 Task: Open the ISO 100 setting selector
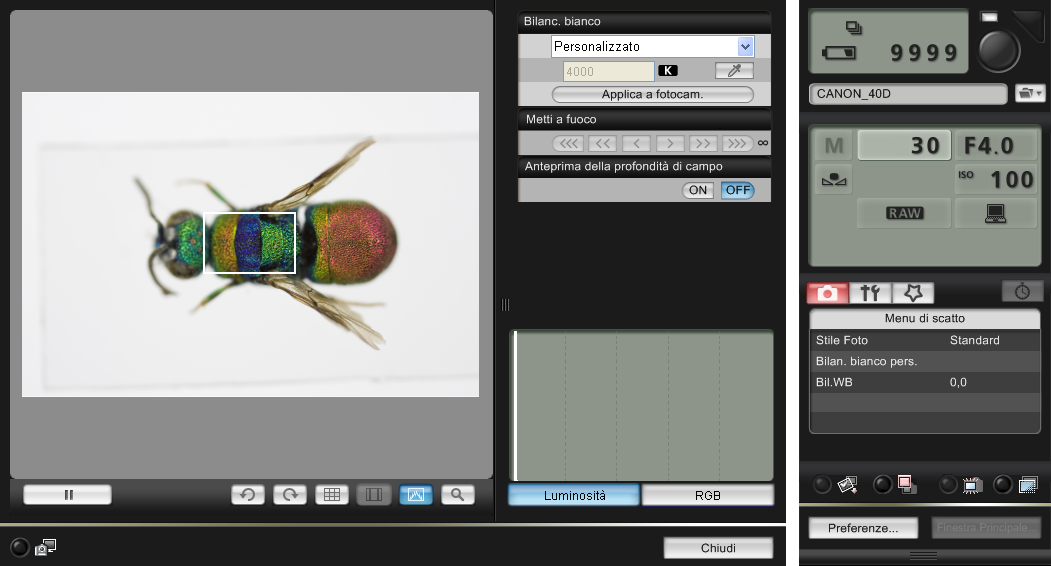[x=997, y=180]
